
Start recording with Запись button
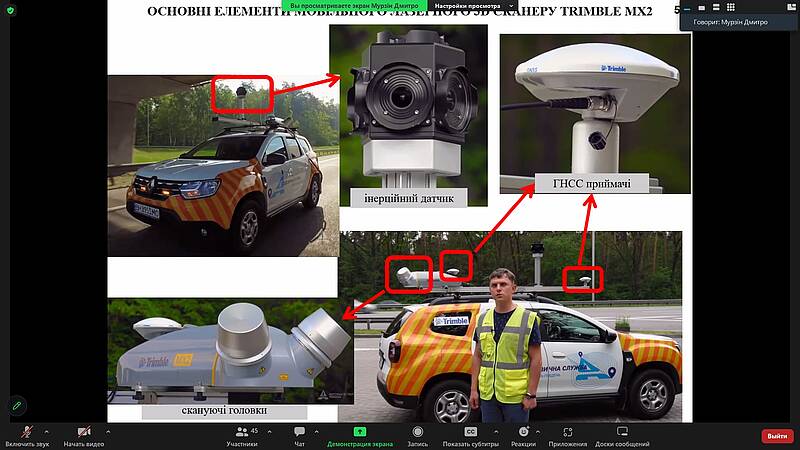click(417, 436)
